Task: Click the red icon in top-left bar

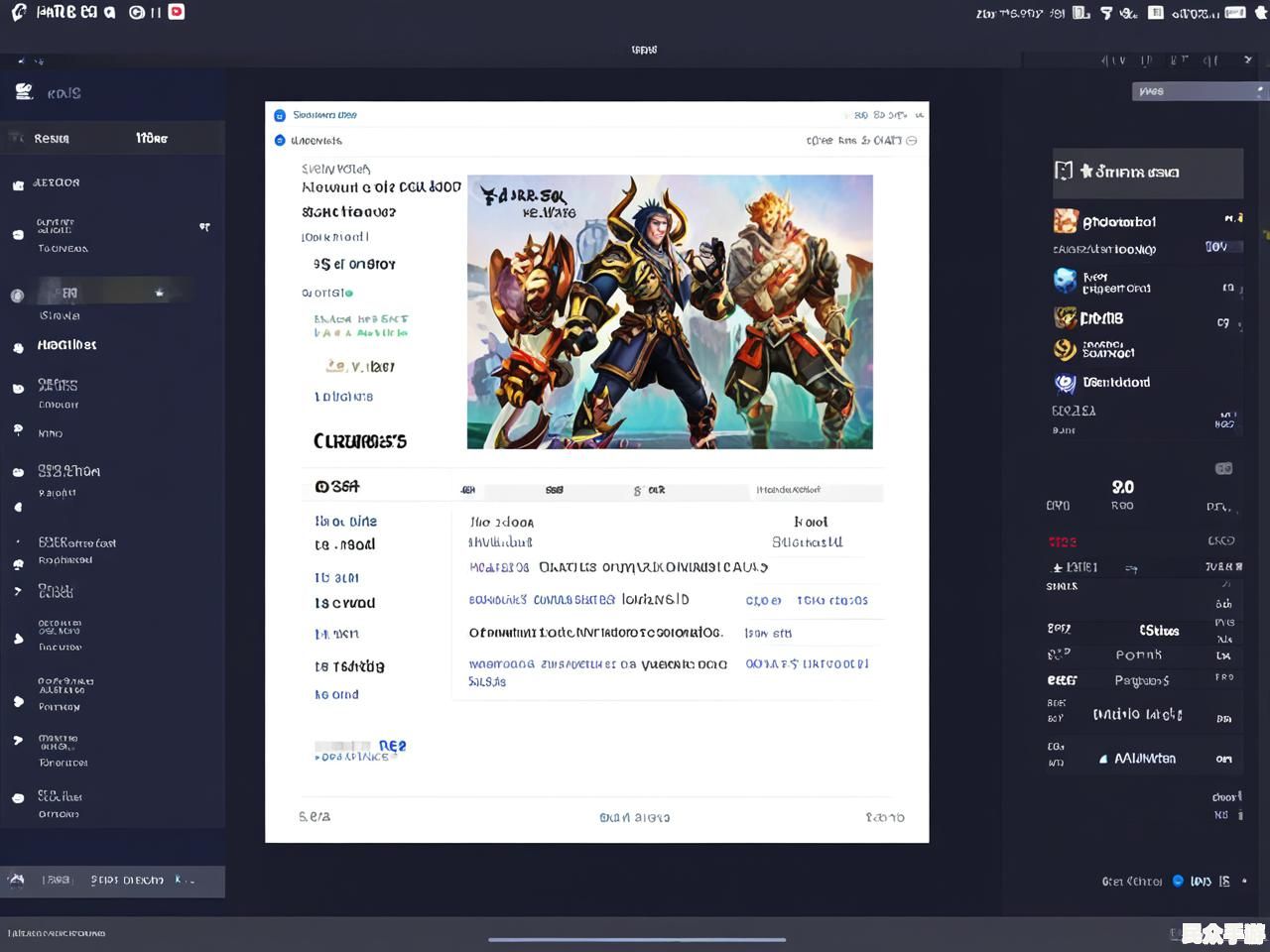Action: point(177,12)
